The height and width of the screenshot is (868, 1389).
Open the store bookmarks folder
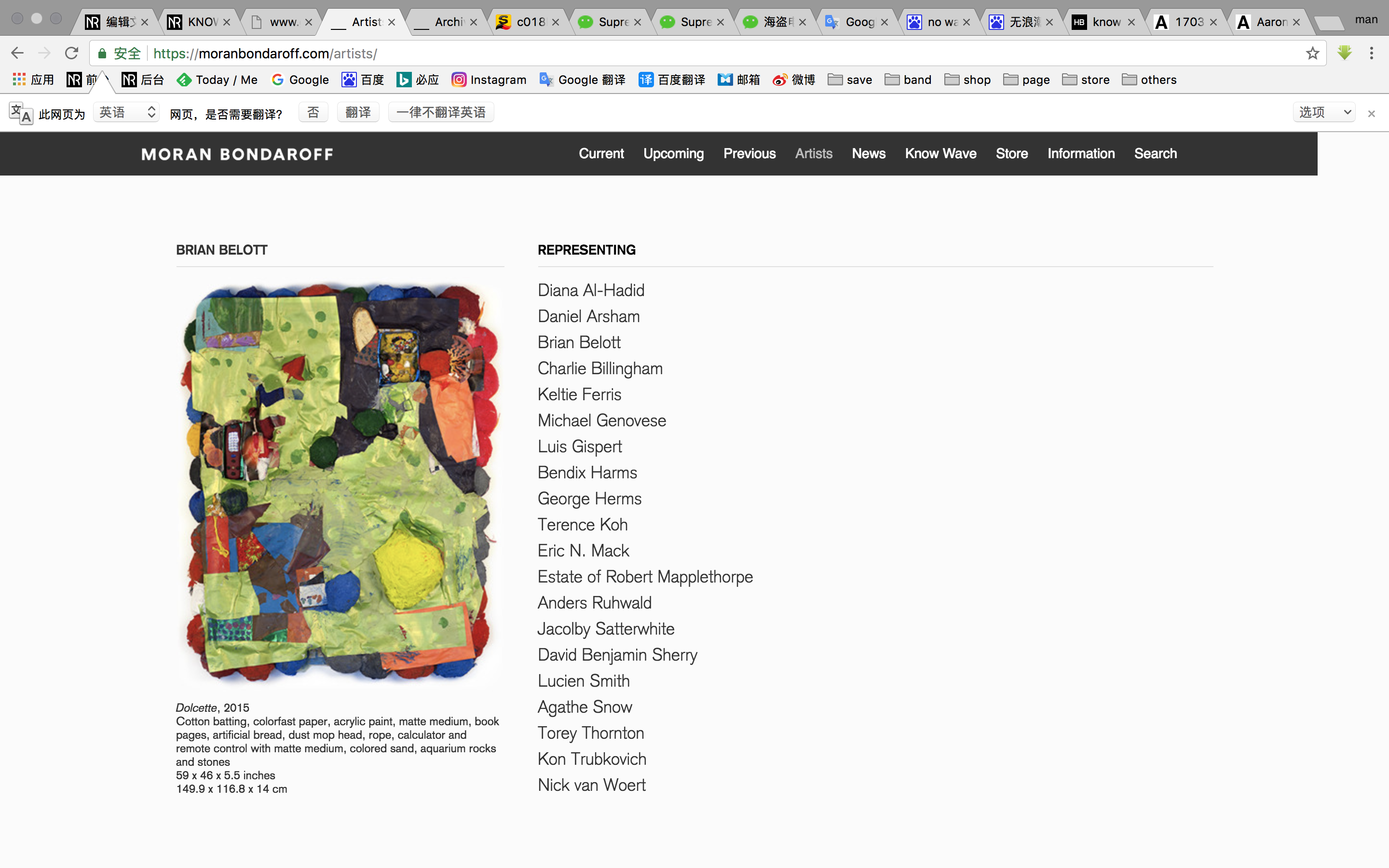tap(1086, 80)
